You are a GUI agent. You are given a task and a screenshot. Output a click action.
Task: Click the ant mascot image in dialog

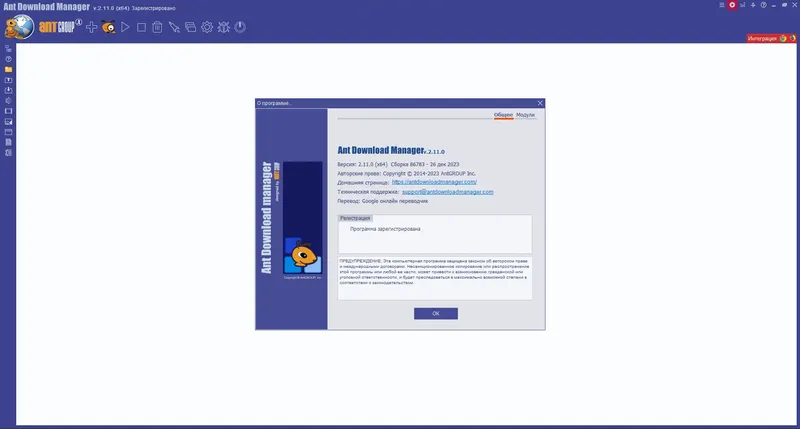click(303, 256)
